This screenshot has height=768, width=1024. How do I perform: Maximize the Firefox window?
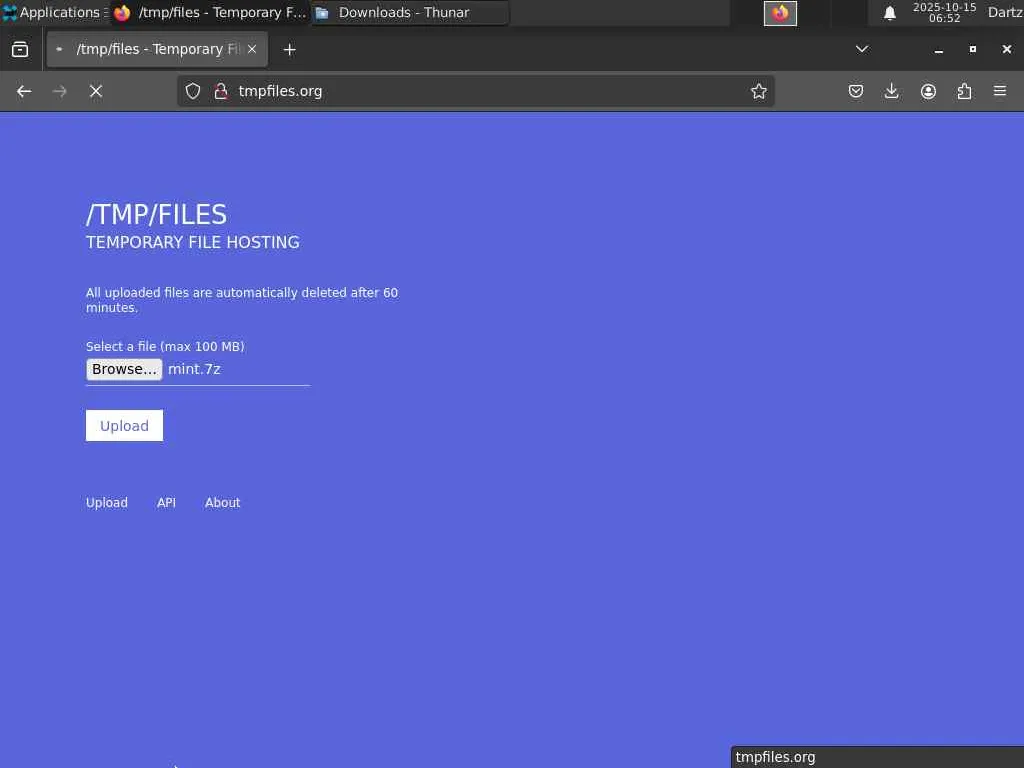tap(972, 49)
